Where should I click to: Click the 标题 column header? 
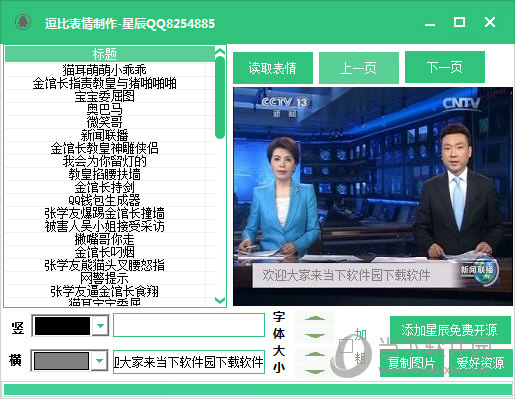pos(110,54)
